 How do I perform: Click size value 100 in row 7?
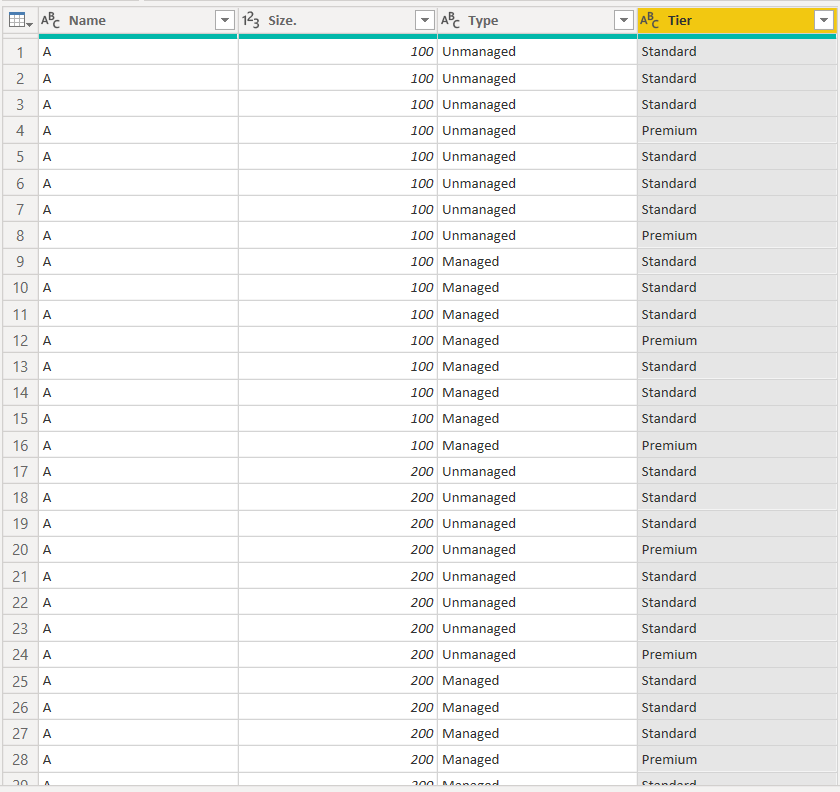click(x=422, y=210)
